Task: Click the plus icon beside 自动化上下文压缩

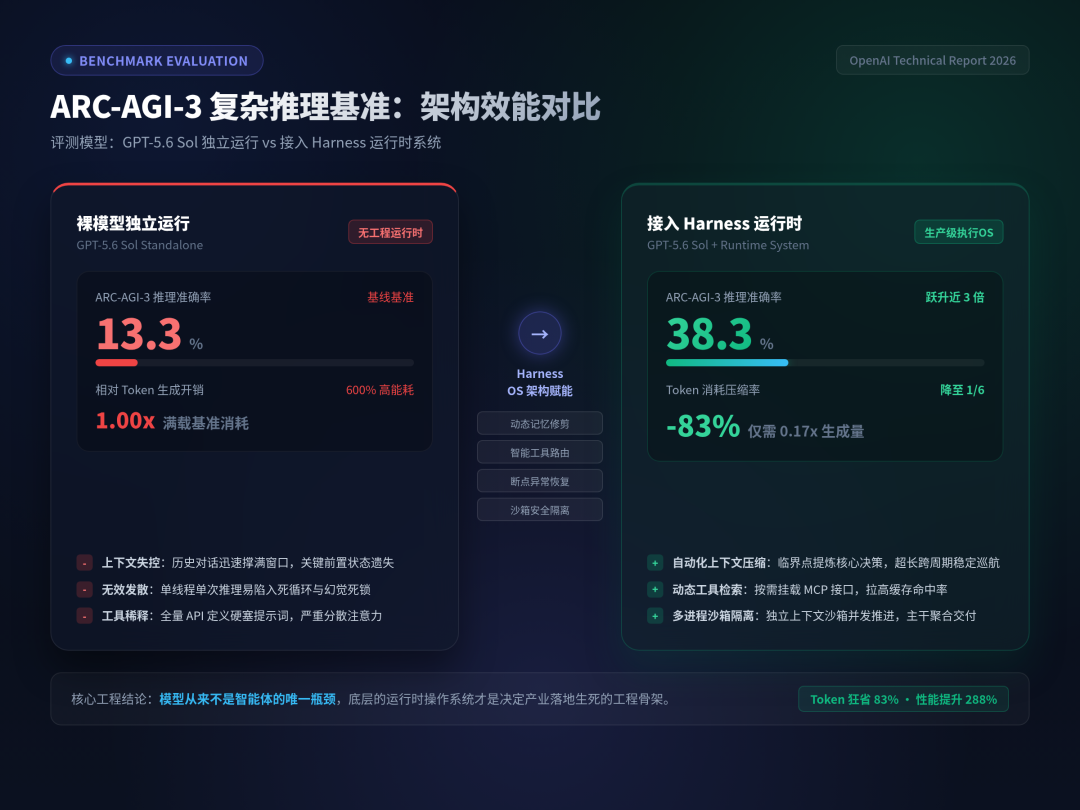Action: tap(655, 563)
